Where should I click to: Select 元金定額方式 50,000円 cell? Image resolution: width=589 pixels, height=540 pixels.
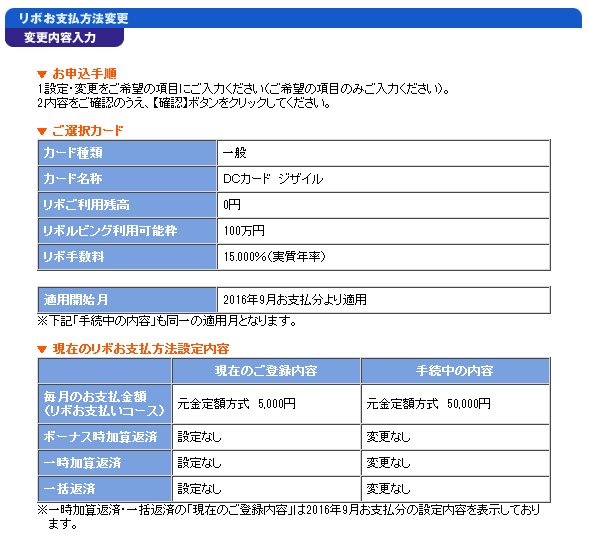click(455, 404)
